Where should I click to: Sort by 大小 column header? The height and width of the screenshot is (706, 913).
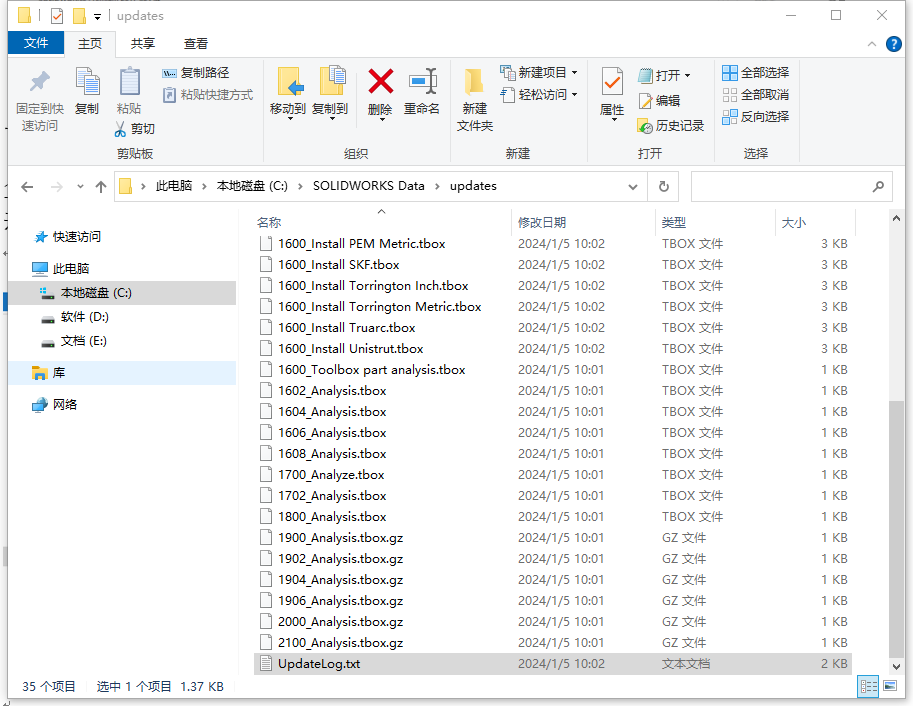click(x=794, y=223)
